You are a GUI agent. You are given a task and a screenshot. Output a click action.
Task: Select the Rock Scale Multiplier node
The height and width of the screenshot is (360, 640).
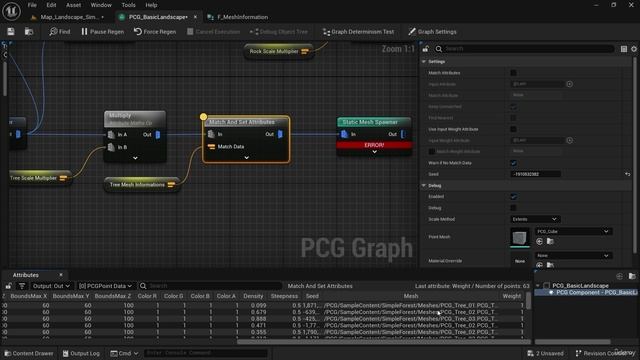pyautogui.click(x=278, y=51)
